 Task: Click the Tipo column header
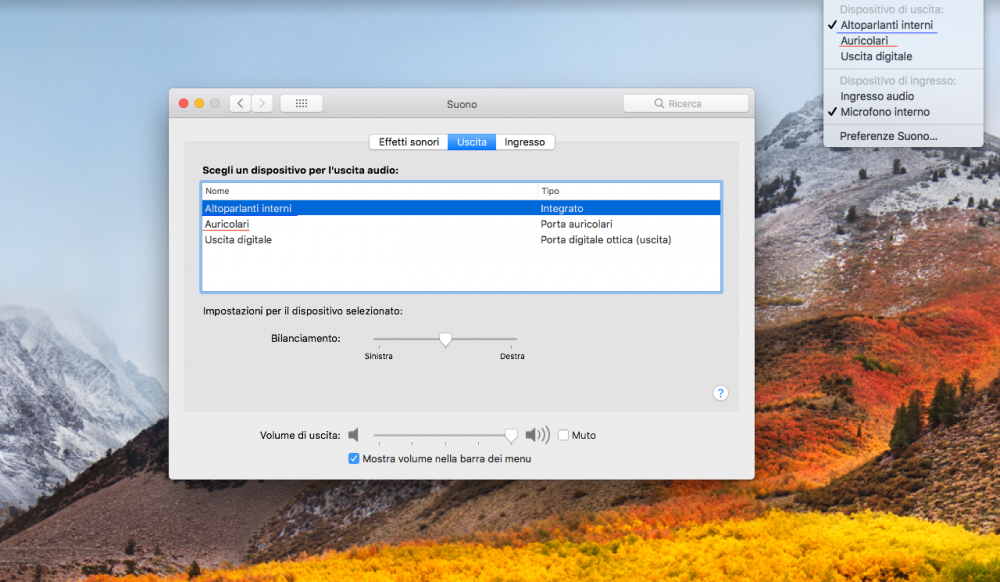[x=629, y=191]
